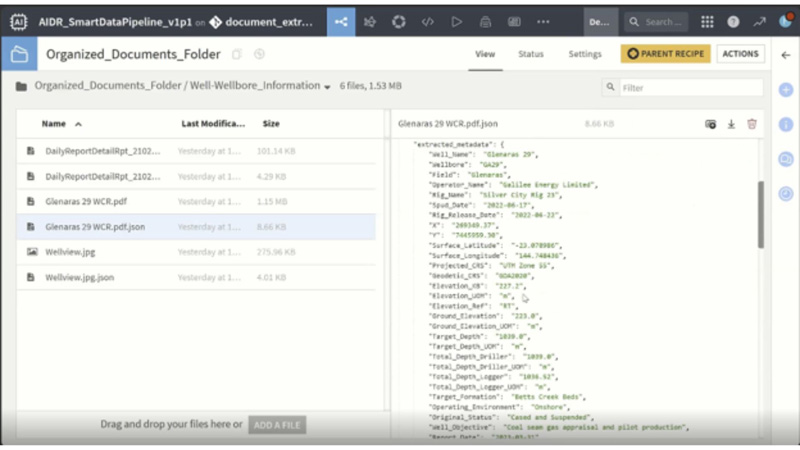Click the history clock icon next to title

[259, 54]
